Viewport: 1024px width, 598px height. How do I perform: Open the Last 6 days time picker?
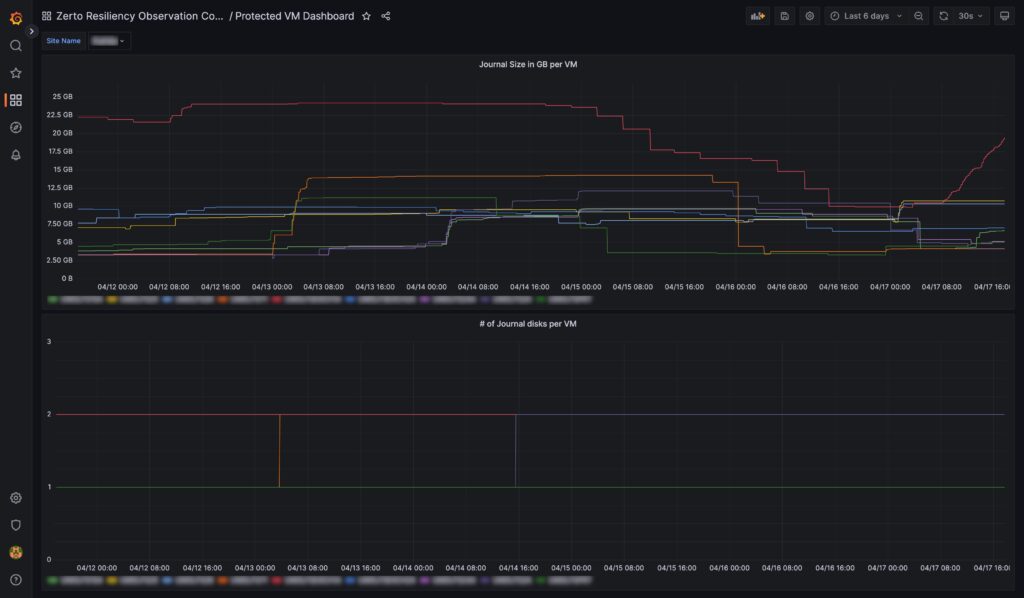pos(866,16)
